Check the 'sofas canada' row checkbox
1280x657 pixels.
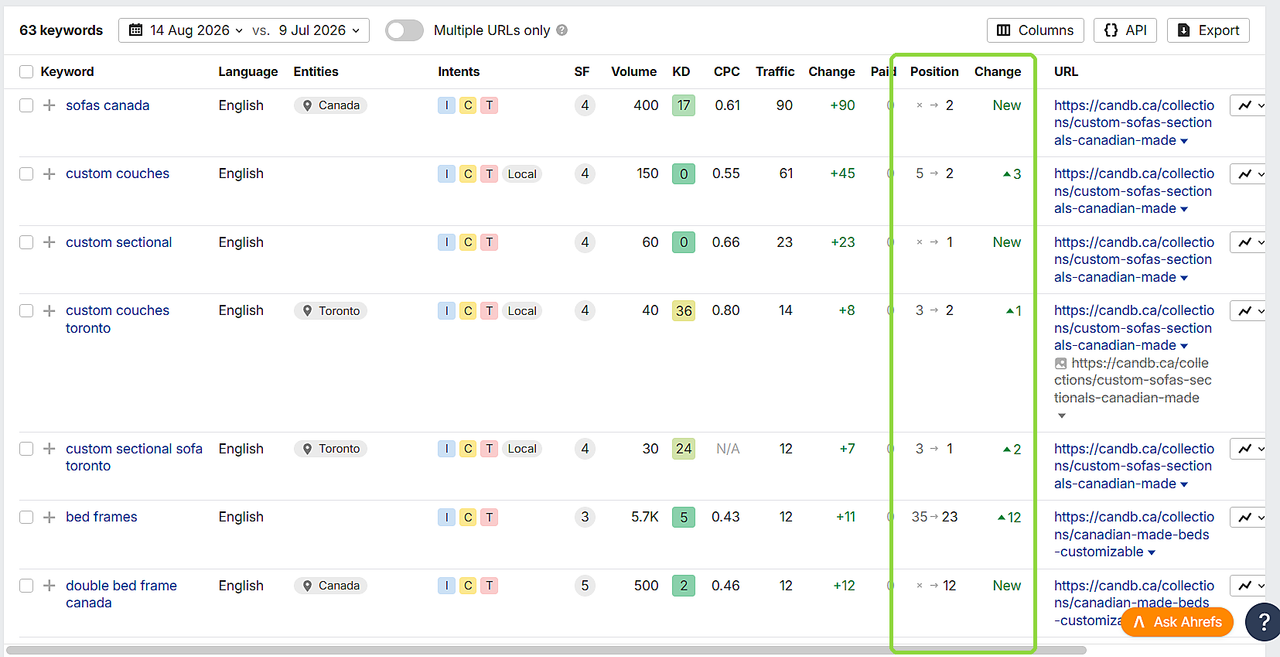(x=26, y=105)
